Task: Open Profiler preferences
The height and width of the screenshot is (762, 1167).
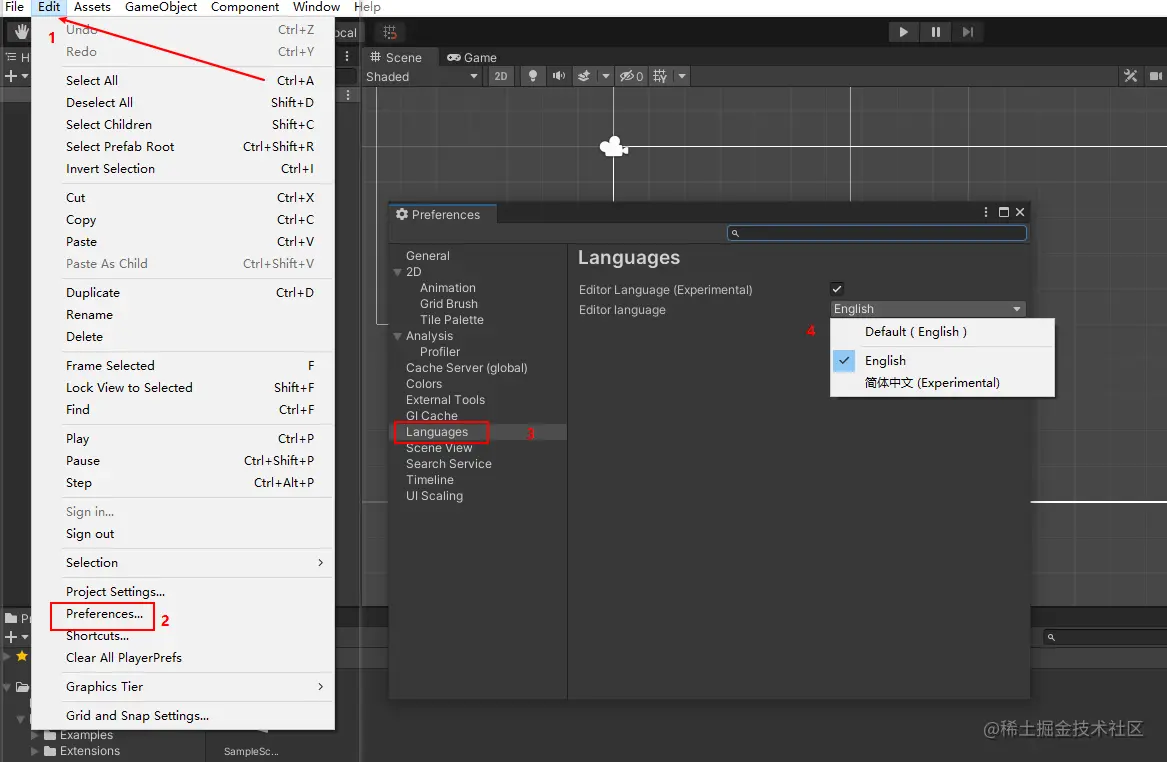Action: [440, 352]
